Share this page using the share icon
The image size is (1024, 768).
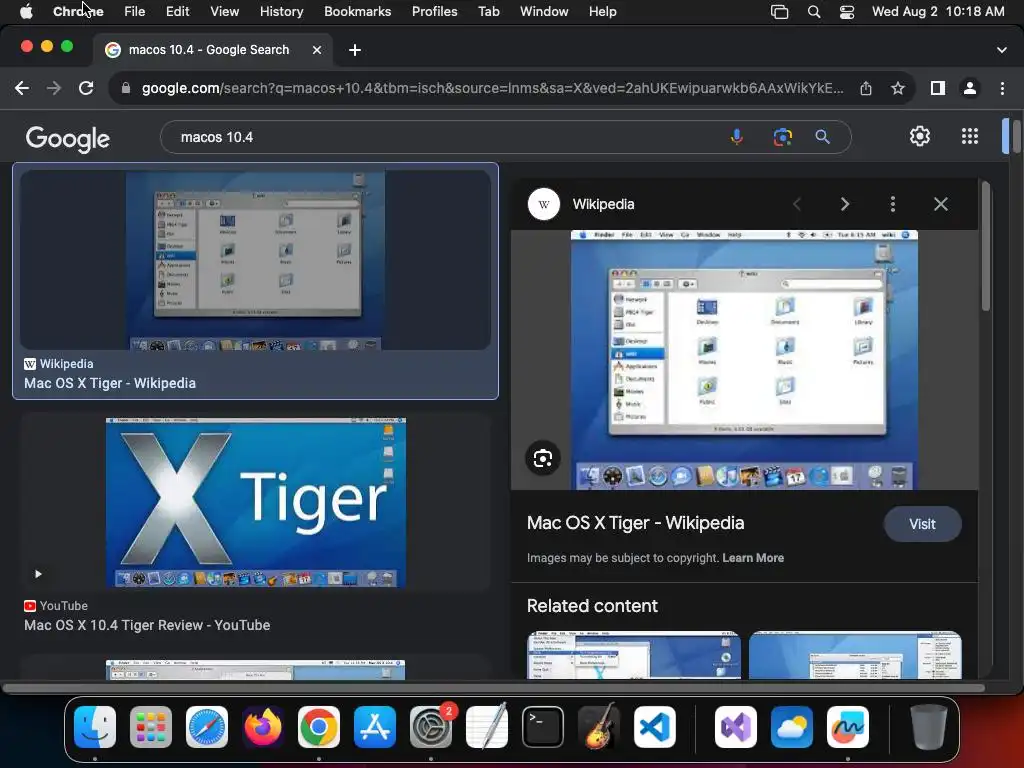click(x=866, y=88)
